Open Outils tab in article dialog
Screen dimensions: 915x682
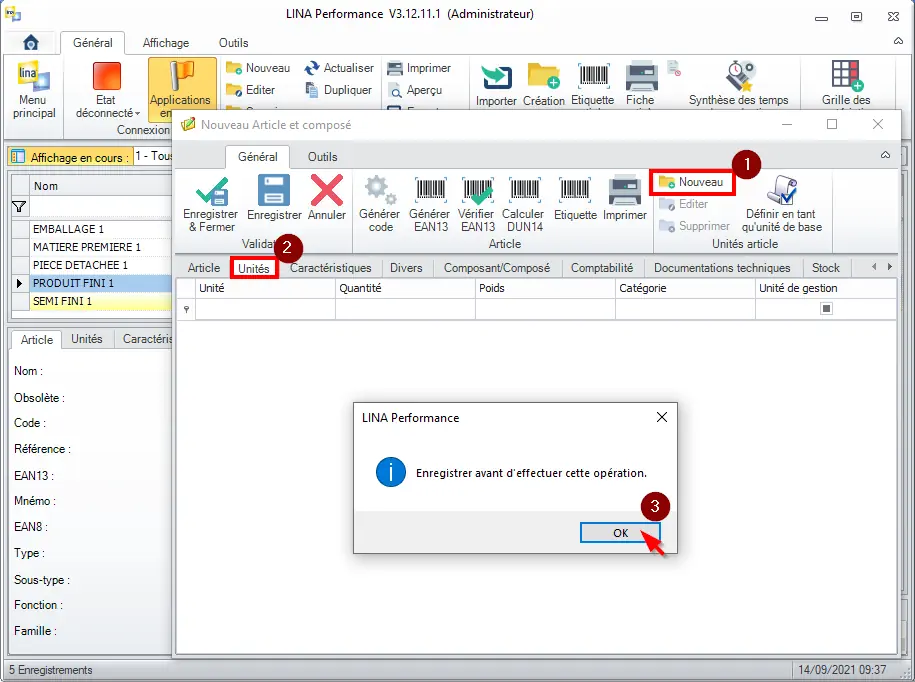[323, 157]
